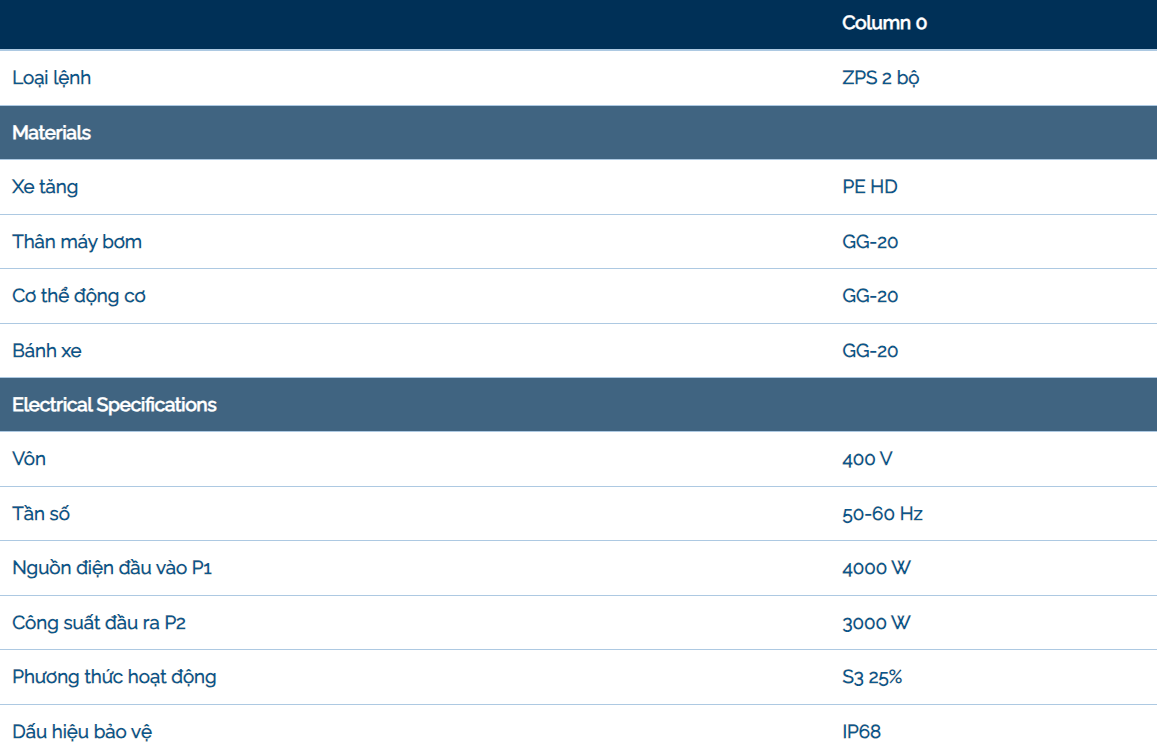The width and height of the screenshot is (1157, 747).
Task: Click the Bánh xe row label
Action: pyautogui.click(x=47, y=351)
